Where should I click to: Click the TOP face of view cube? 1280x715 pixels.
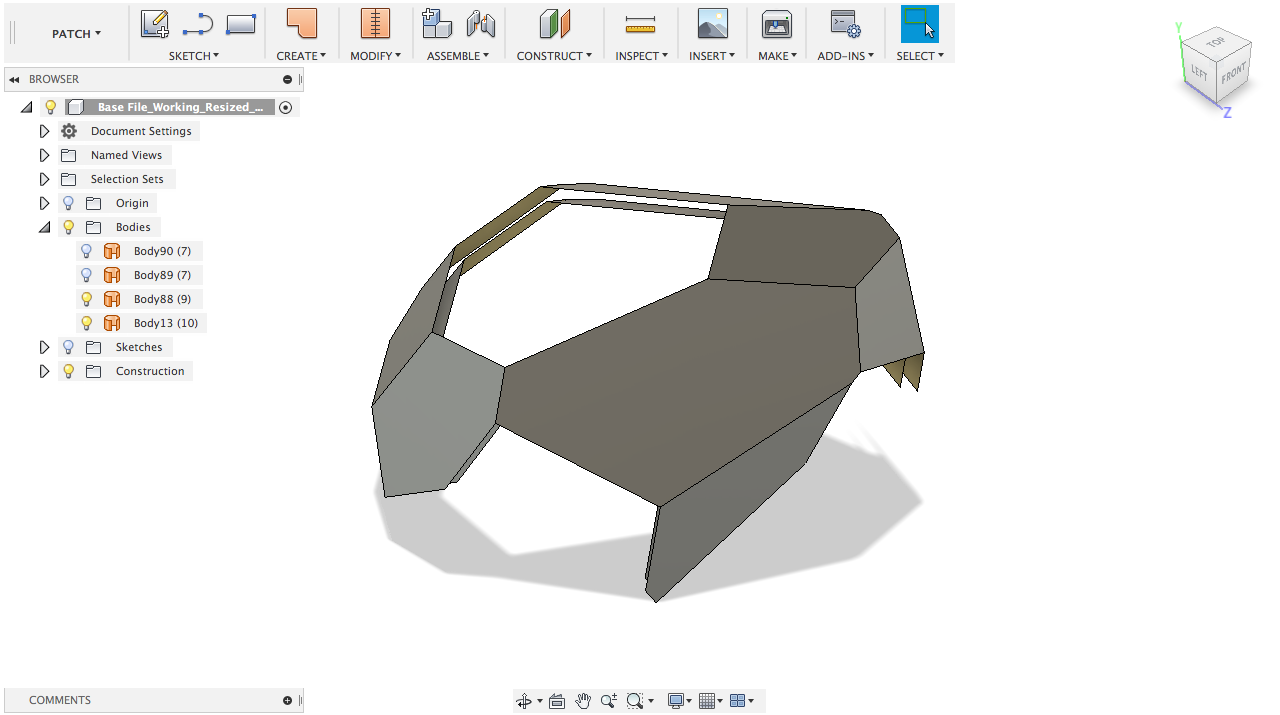click(x=1215, y=42)
